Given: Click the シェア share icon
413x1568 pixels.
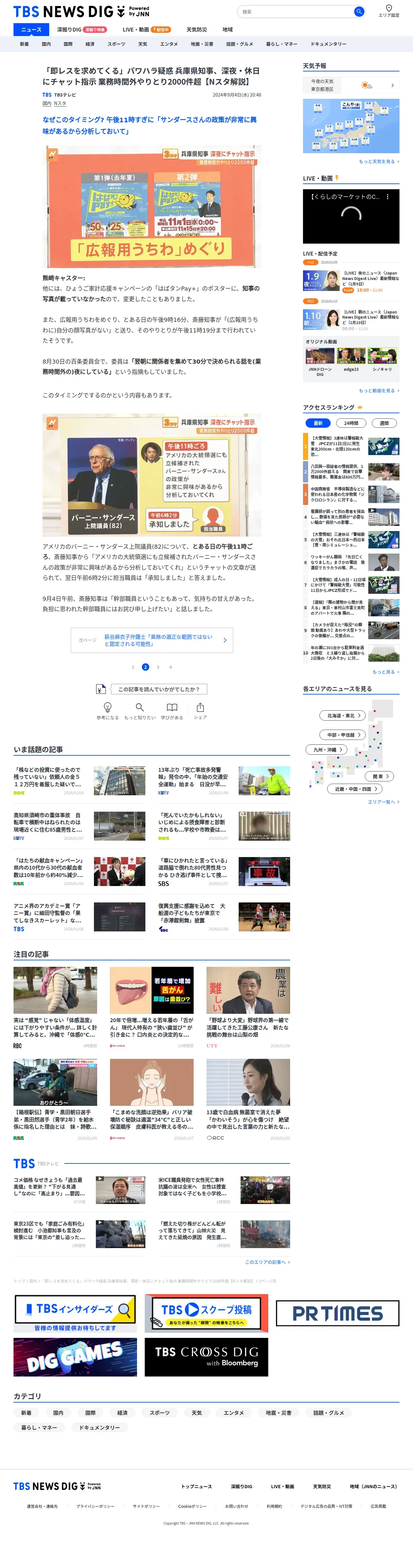Looking at the screenshot, I should [x=200, y=707].
